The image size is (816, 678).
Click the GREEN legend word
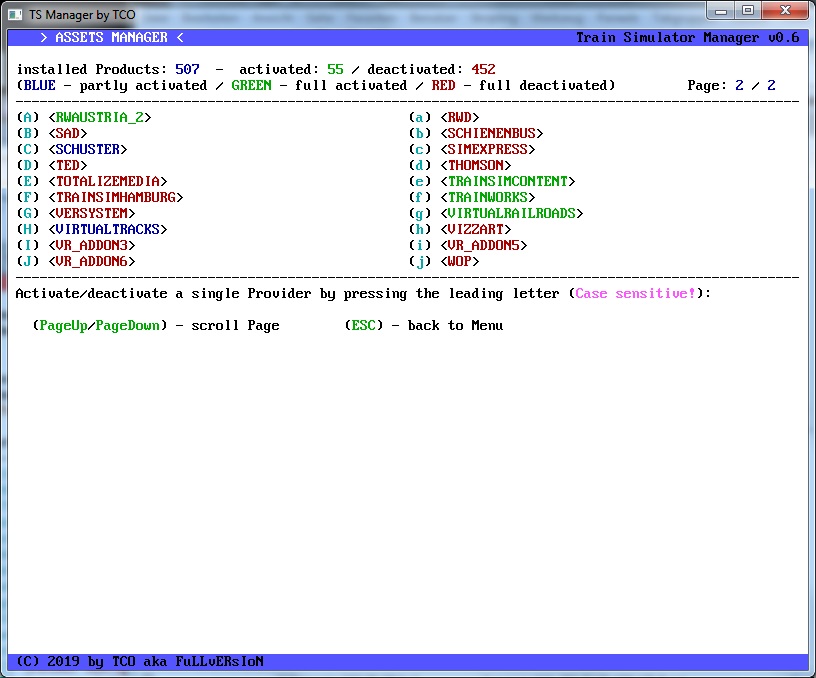(x=251, y=85)
